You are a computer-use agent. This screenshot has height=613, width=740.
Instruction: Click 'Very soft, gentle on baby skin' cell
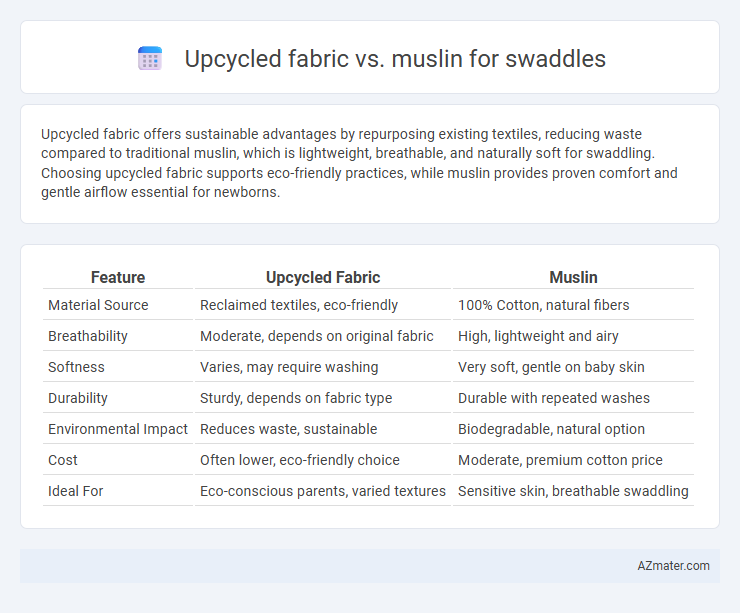click(x=551, y=367)
